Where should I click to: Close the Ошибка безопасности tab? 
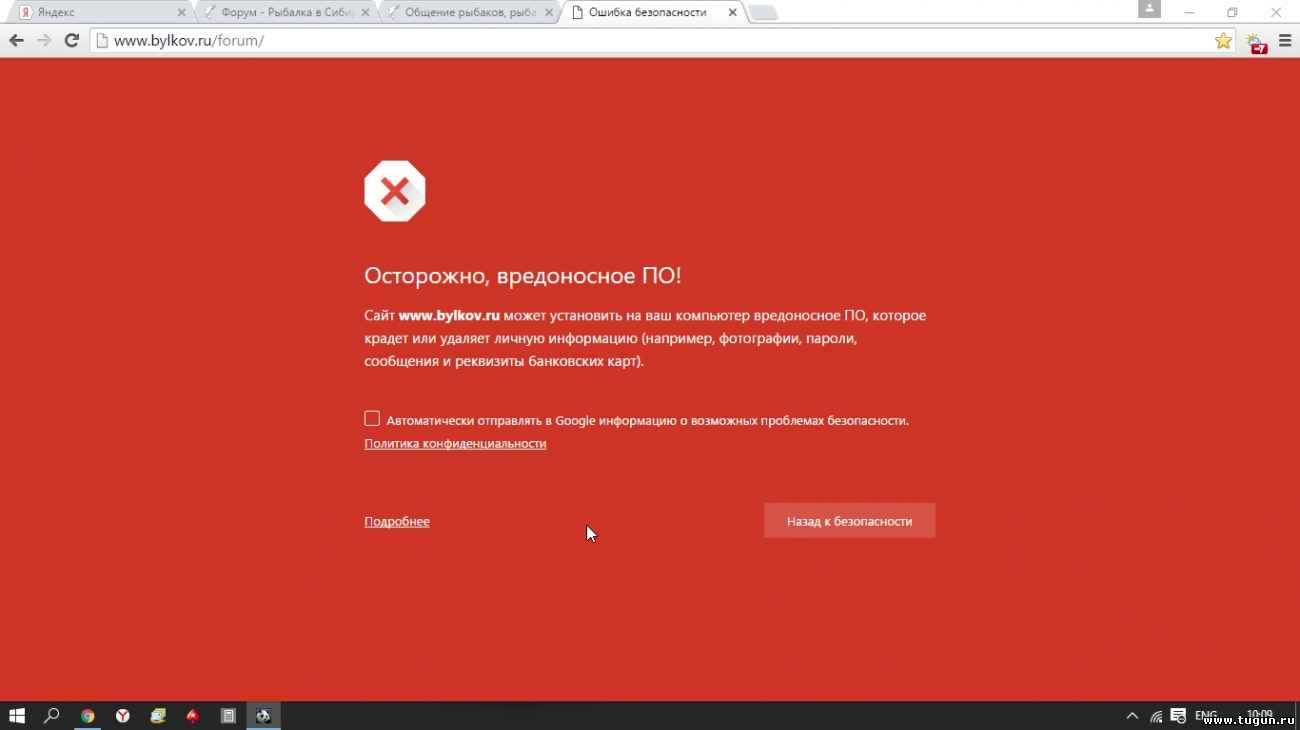tap(733, 13)
